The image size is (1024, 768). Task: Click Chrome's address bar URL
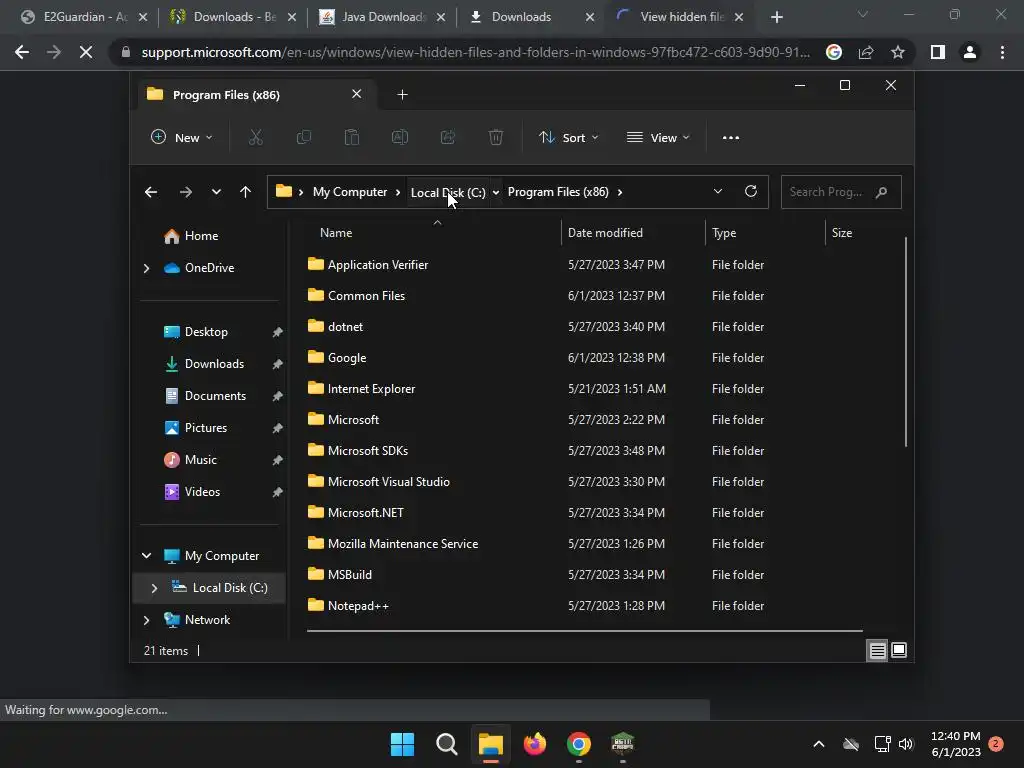[x=475, y=52]
